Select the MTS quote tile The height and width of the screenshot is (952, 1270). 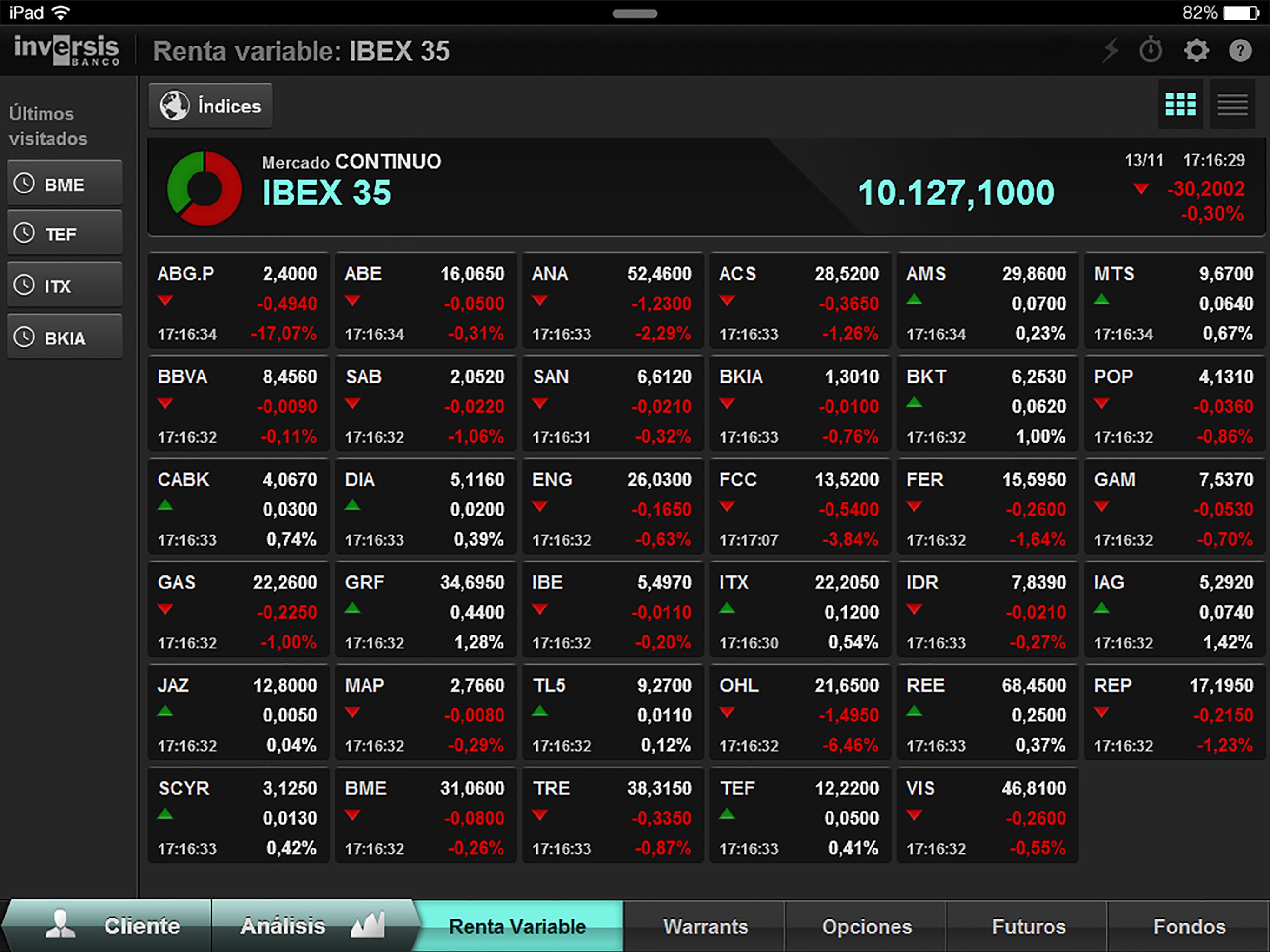click(1175, 300)
